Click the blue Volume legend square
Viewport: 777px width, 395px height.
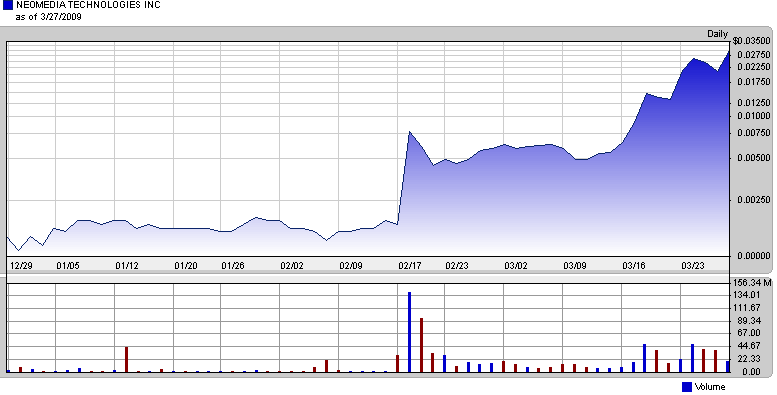point(687,387)
